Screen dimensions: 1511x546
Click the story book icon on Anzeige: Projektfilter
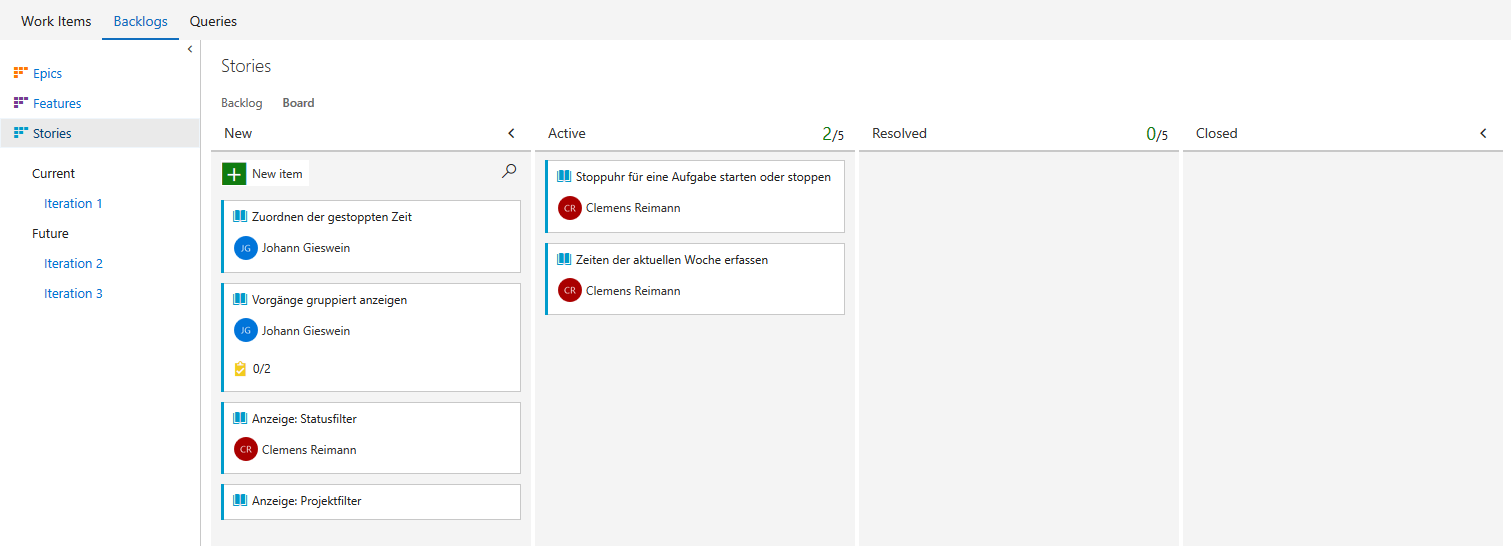(240, 501)
